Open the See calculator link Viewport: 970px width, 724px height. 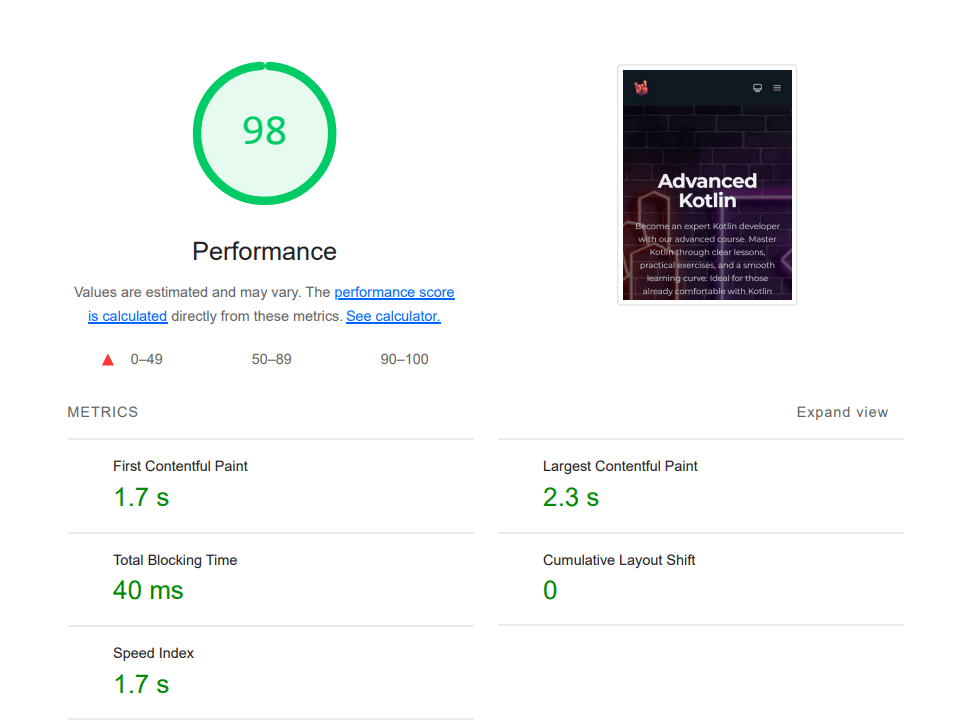[392, 316]
